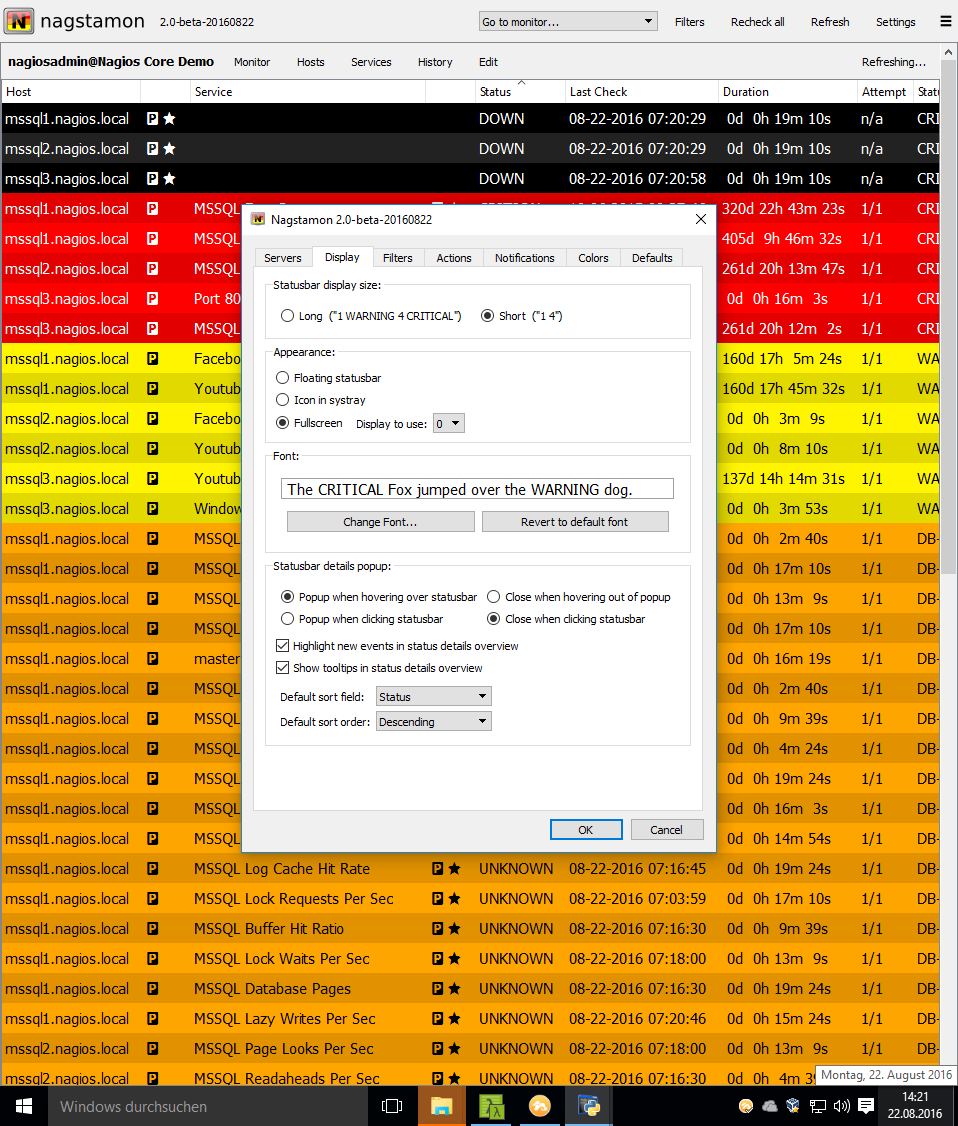Click star icon for MSSQL Buffer Hit Ratio
Image resolution: width=958 pixels, height=1126 pixels.
[454, 929]
